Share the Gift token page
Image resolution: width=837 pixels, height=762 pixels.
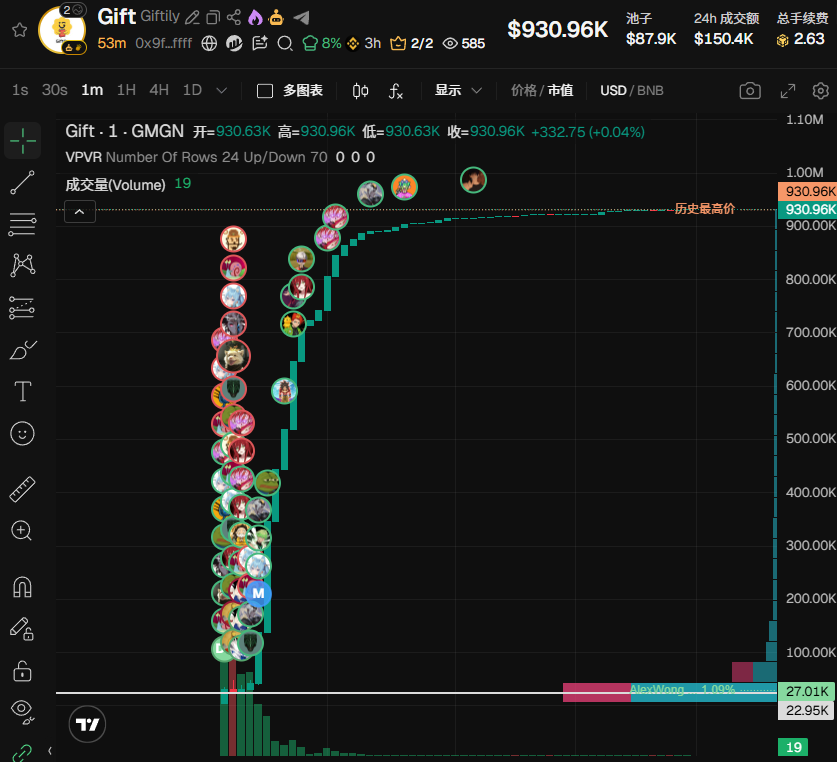coord(234,17)
